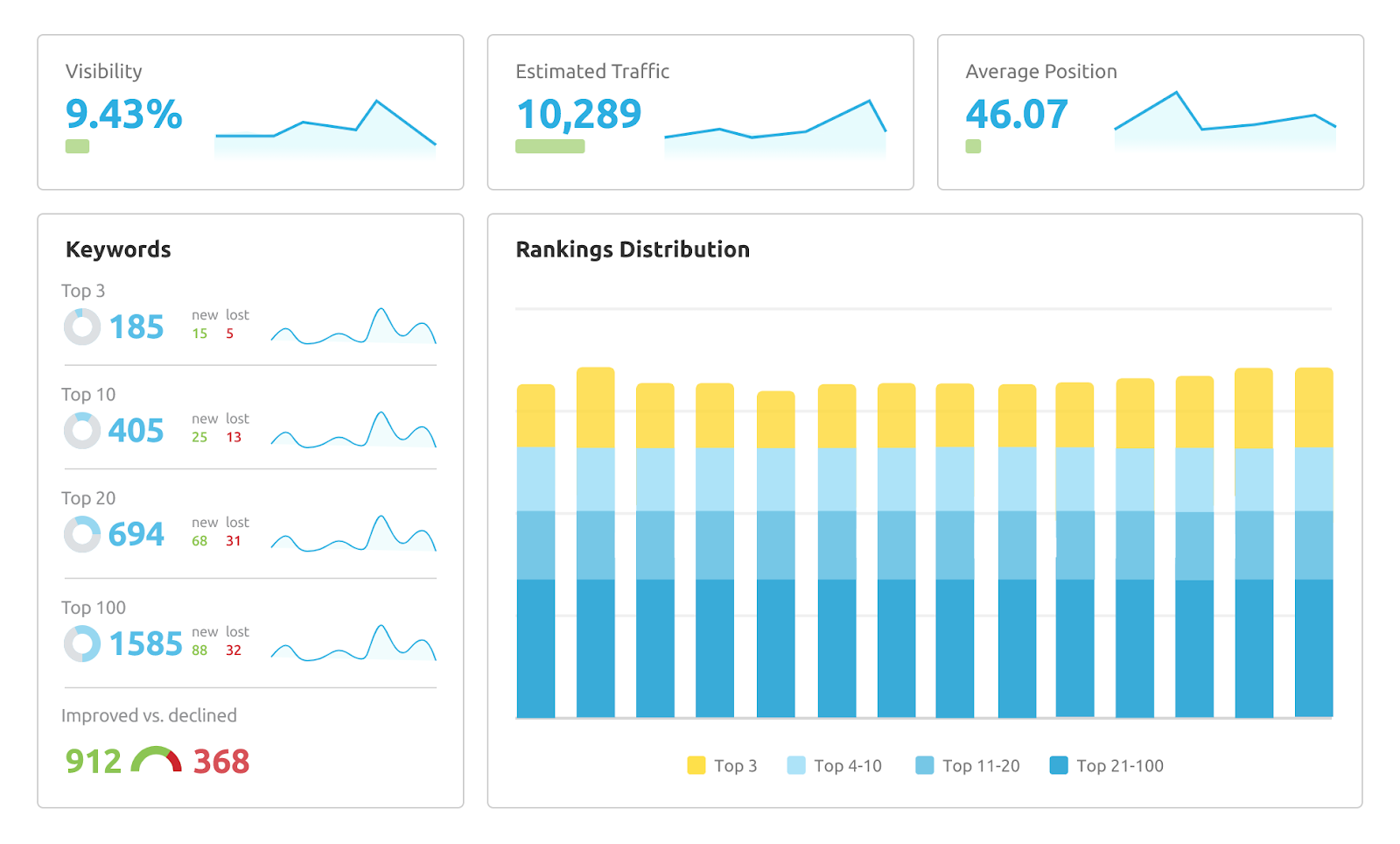Toggle the Top 4-10 legend entry
The height and width of the screenshot is (844, 1400).
coord(835,766)
